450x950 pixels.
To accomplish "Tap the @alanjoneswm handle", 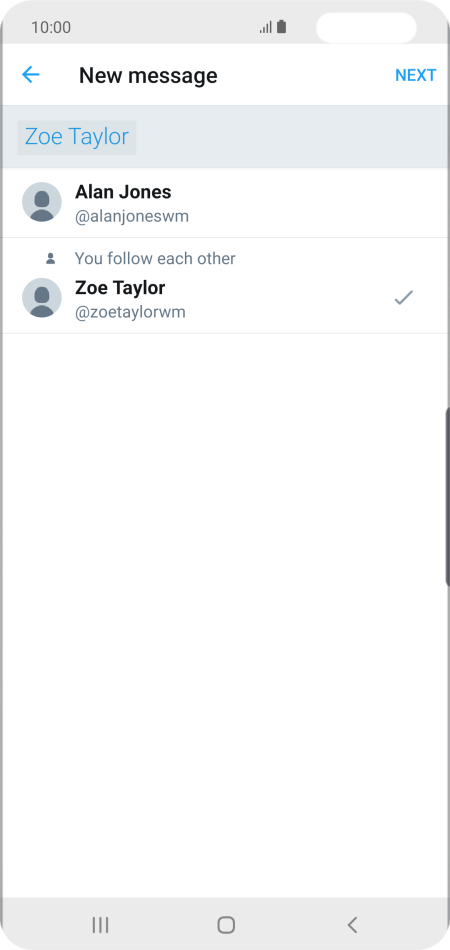I will pyautogui.click(x=131, y=216).
